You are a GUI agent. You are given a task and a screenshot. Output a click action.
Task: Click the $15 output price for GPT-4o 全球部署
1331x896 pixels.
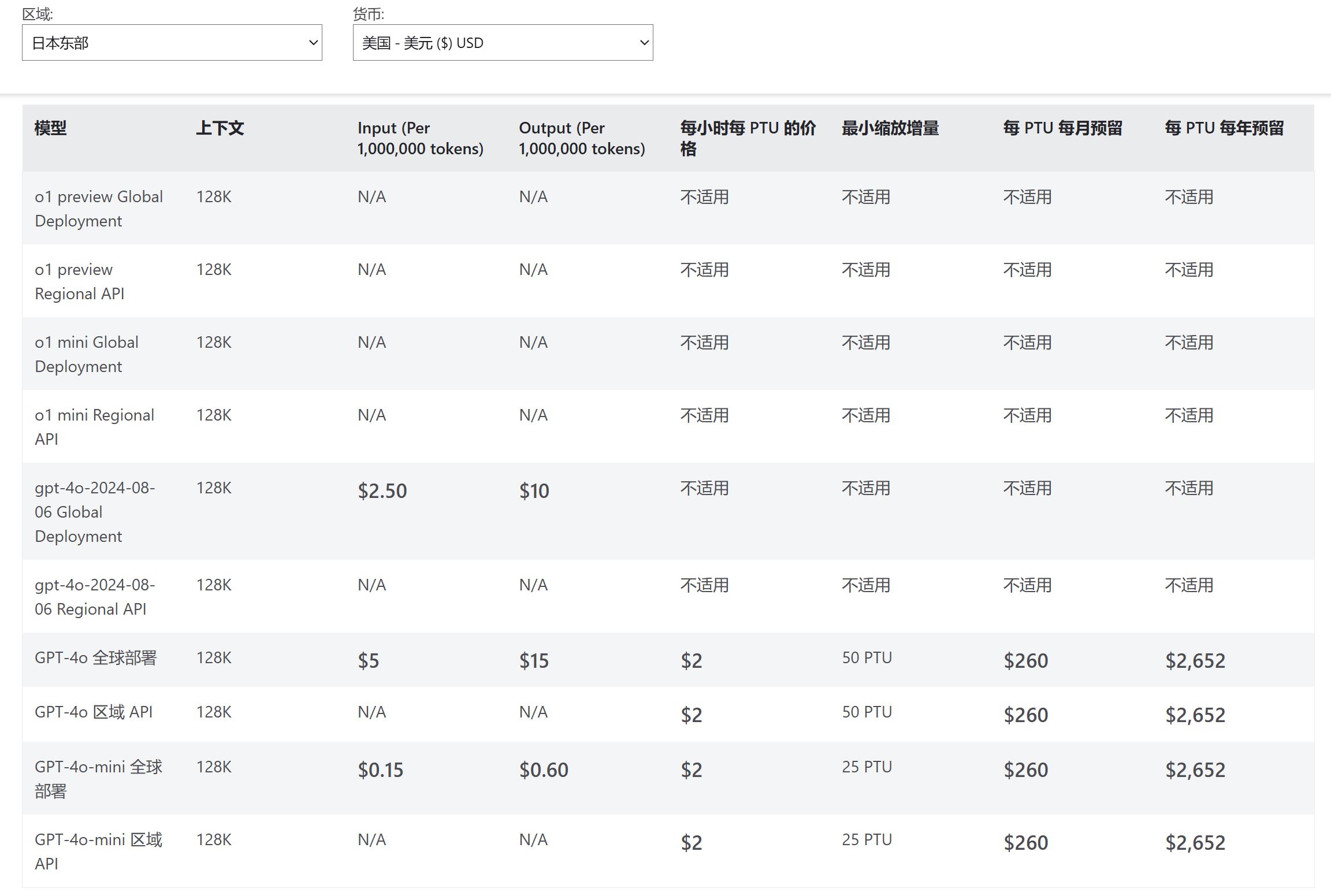coord(534,661)
